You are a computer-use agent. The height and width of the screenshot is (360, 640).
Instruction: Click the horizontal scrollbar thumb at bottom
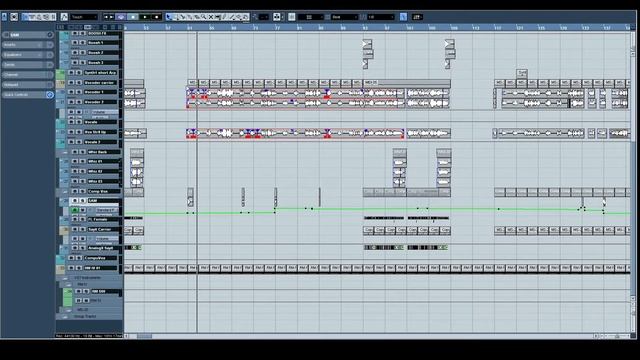click(x=144, y=336)
